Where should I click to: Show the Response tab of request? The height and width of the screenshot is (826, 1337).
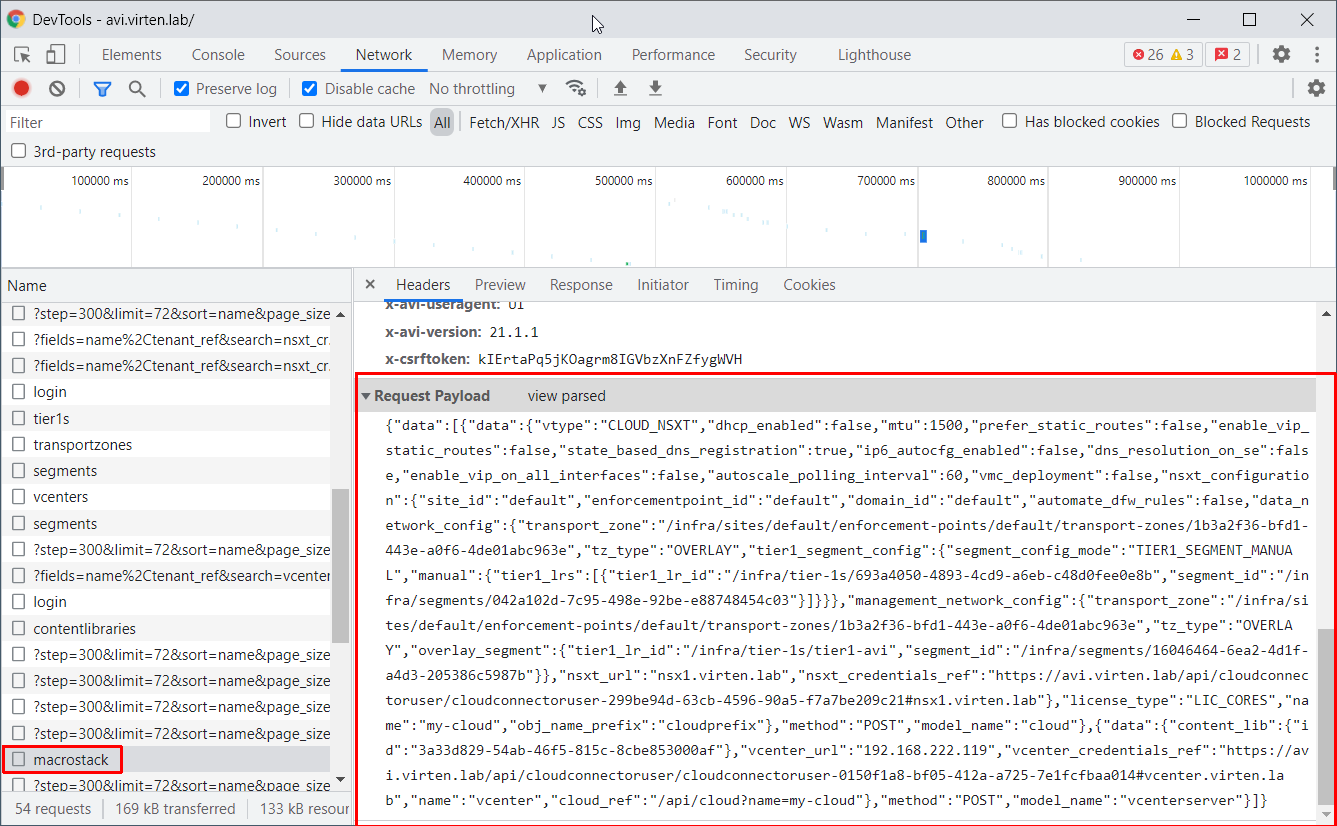coord(581,285)
